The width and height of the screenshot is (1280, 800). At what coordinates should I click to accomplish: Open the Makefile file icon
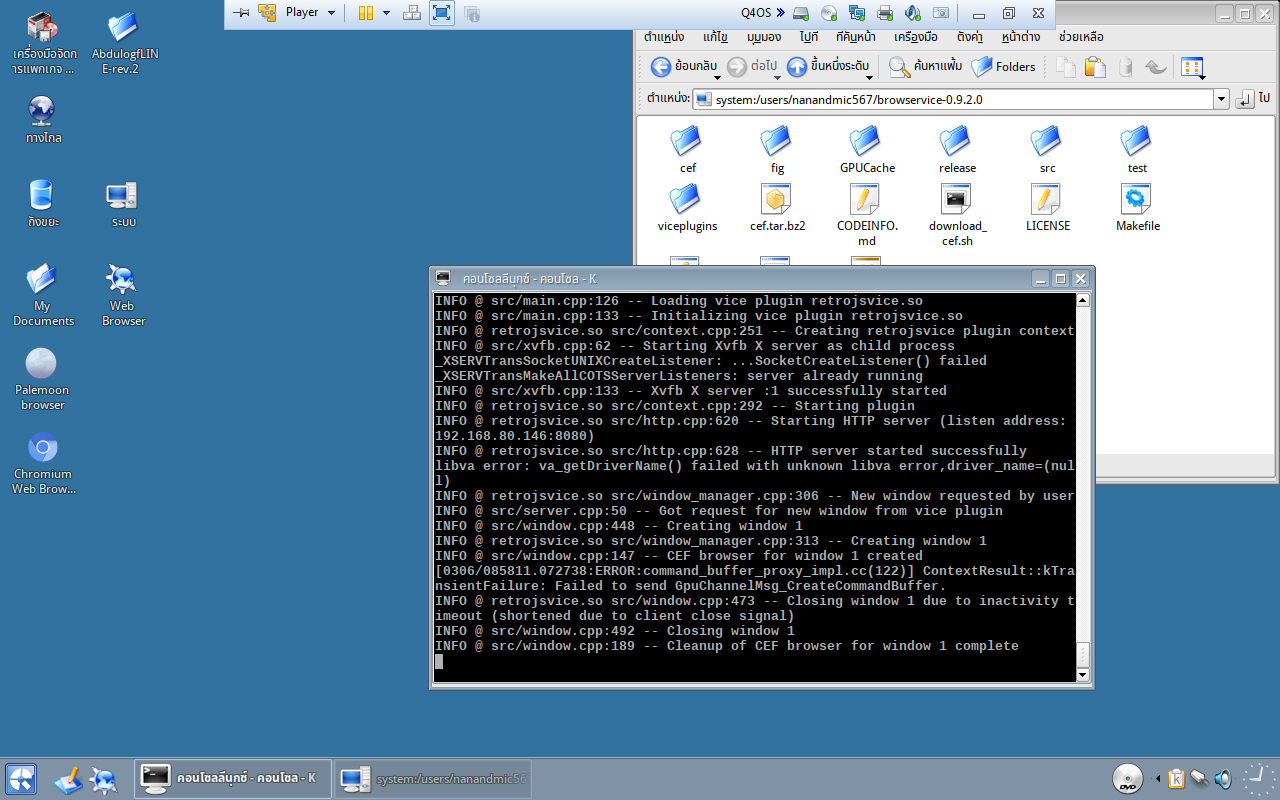tap(1137, 200)
